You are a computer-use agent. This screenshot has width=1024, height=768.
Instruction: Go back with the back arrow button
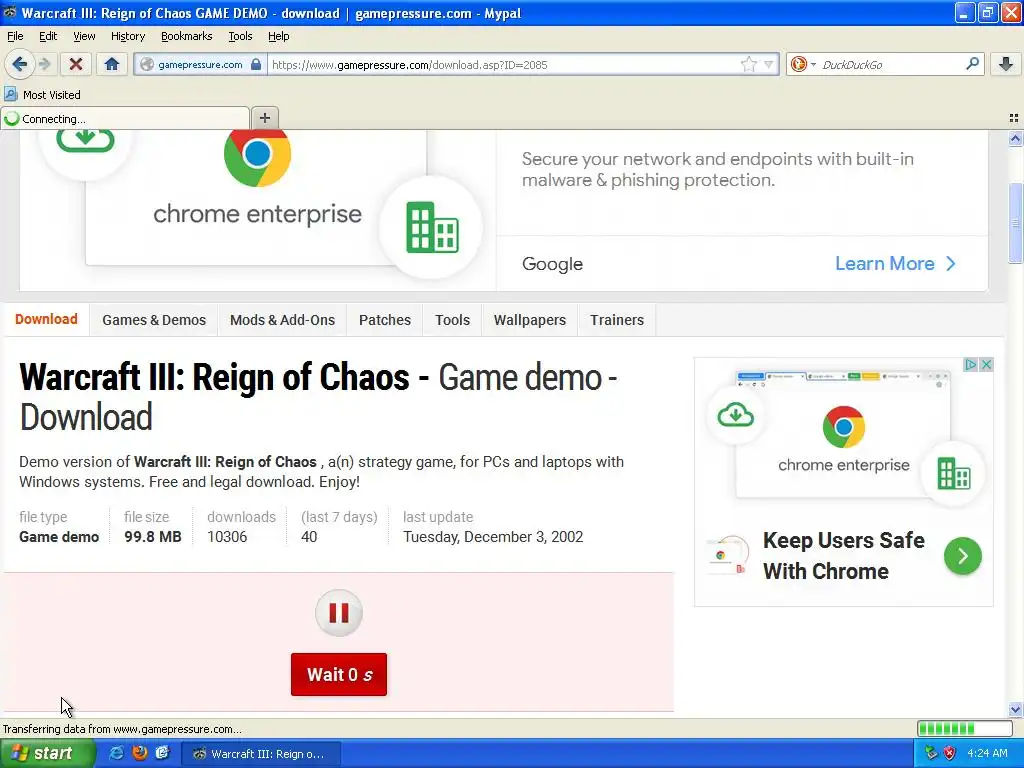[20, 64]
